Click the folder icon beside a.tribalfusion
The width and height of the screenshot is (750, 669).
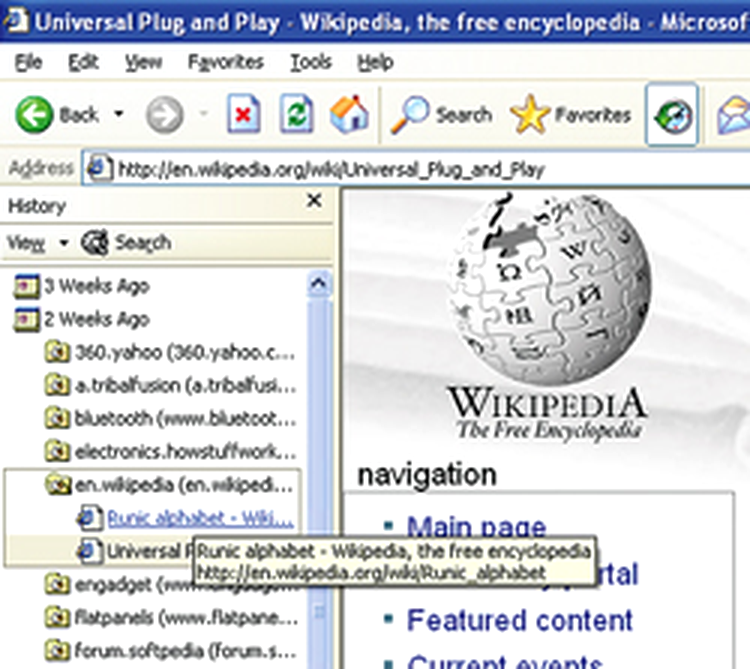coord(57,385)
